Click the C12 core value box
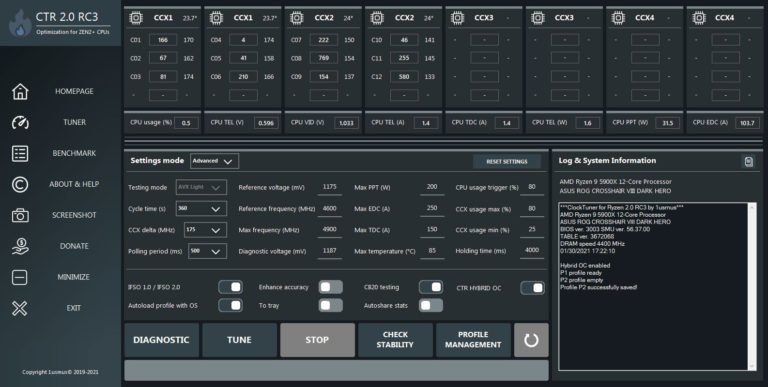The width and height of the screenshot is (768, 387). coord(404,77)
